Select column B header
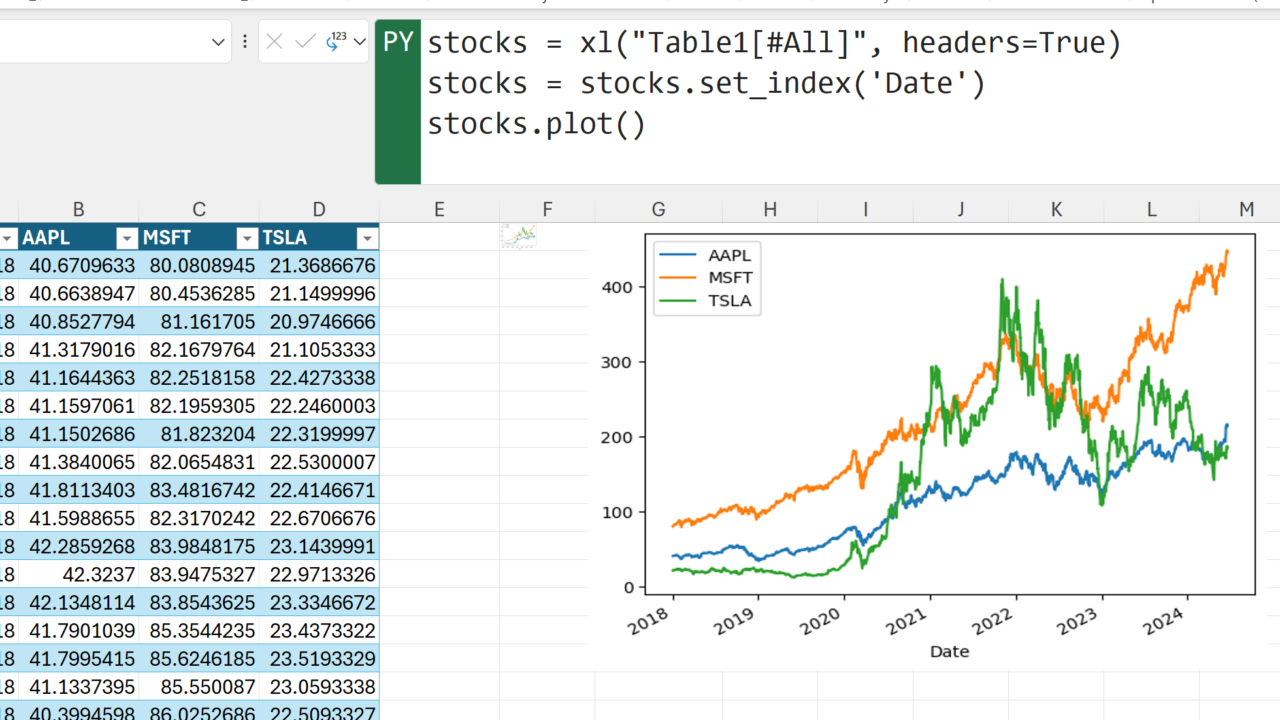 [78, 209]
